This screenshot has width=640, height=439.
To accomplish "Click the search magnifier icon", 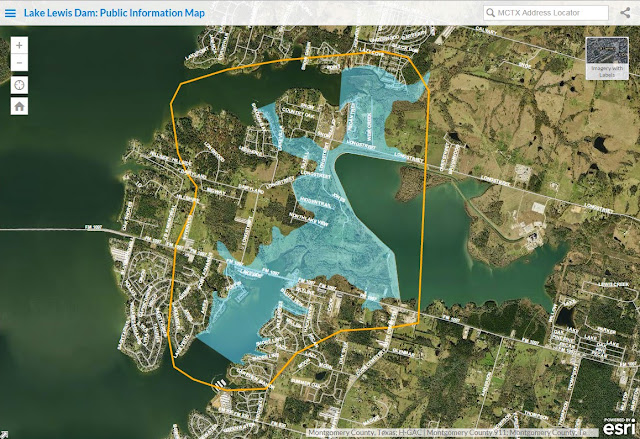I will [x=490, y=13].
